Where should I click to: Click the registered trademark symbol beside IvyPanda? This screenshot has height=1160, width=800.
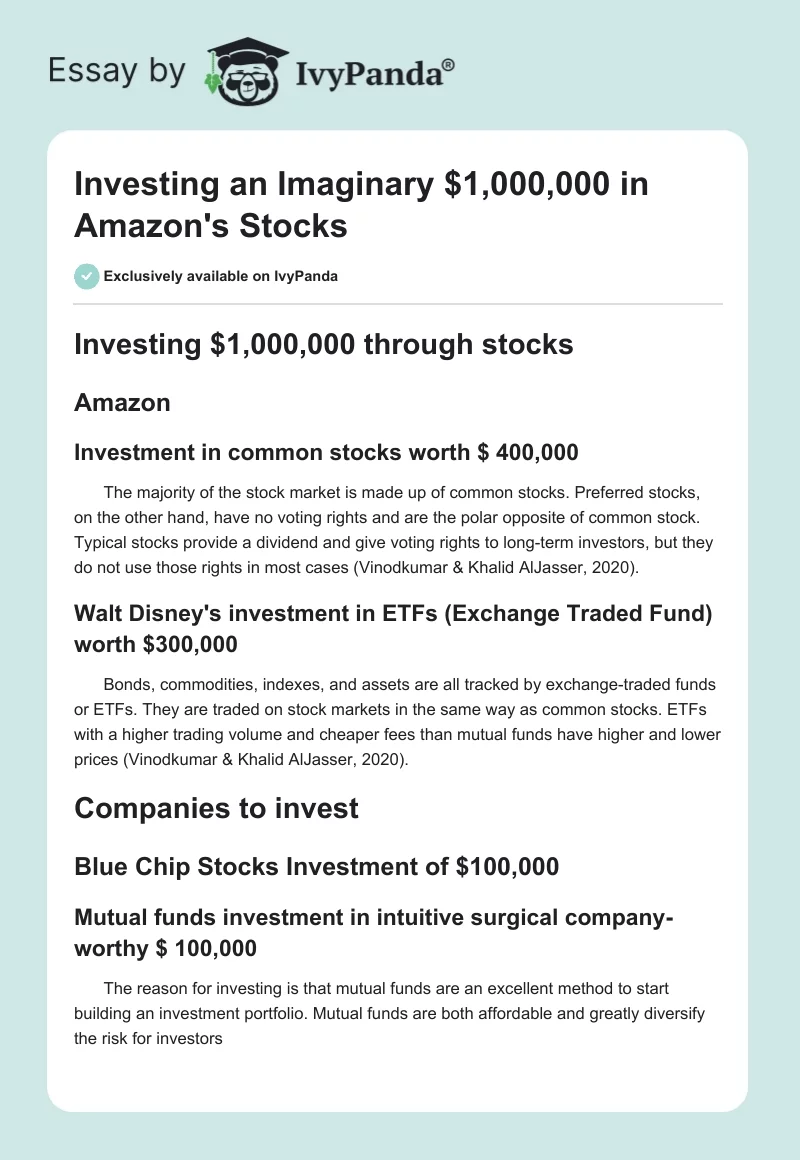pyautogui.click(x=449, y=65)
